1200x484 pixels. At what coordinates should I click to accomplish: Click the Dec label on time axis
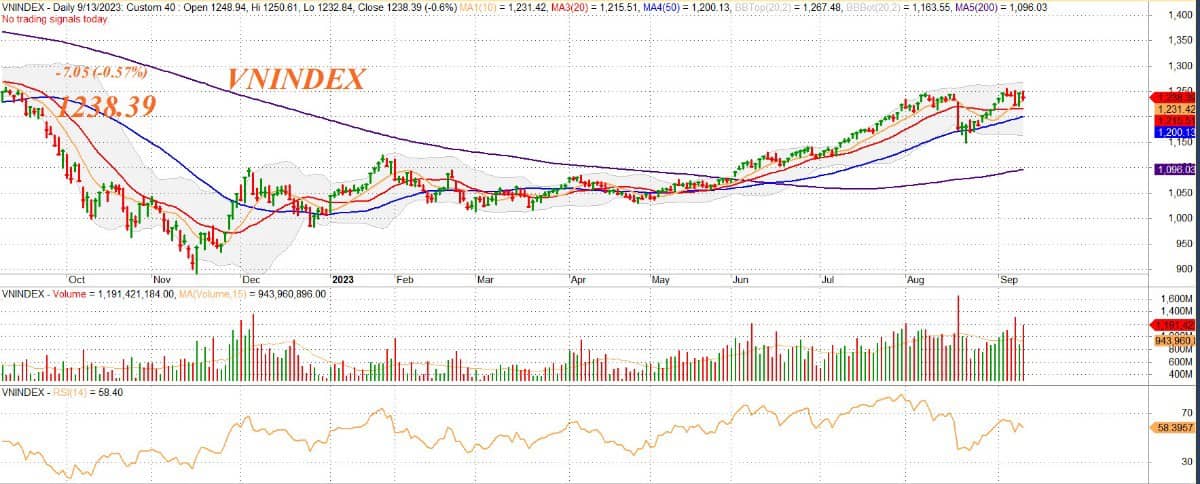251,281
